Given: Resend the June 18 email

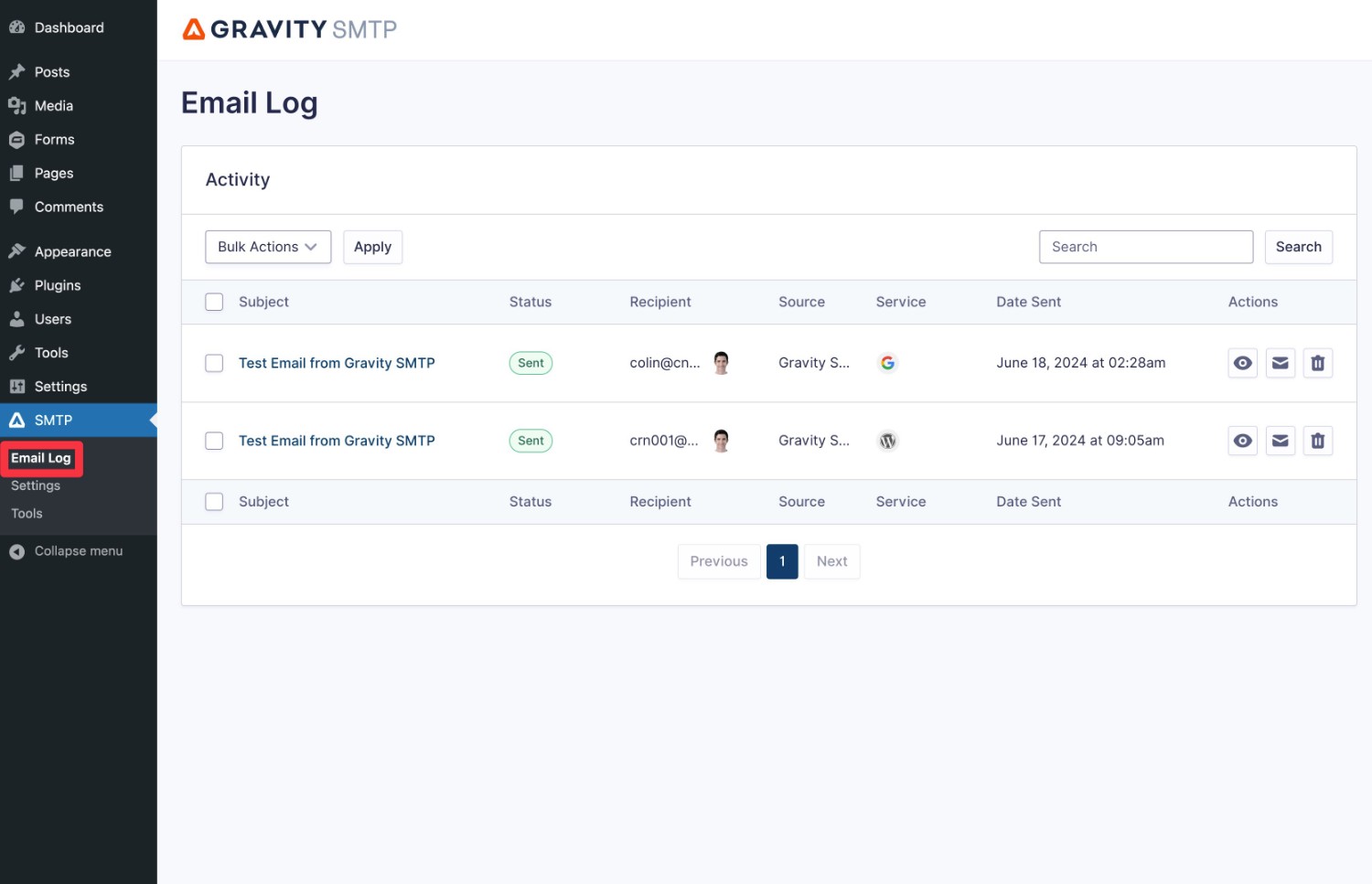Looking at the screenshot, I should pos(1280,363).
